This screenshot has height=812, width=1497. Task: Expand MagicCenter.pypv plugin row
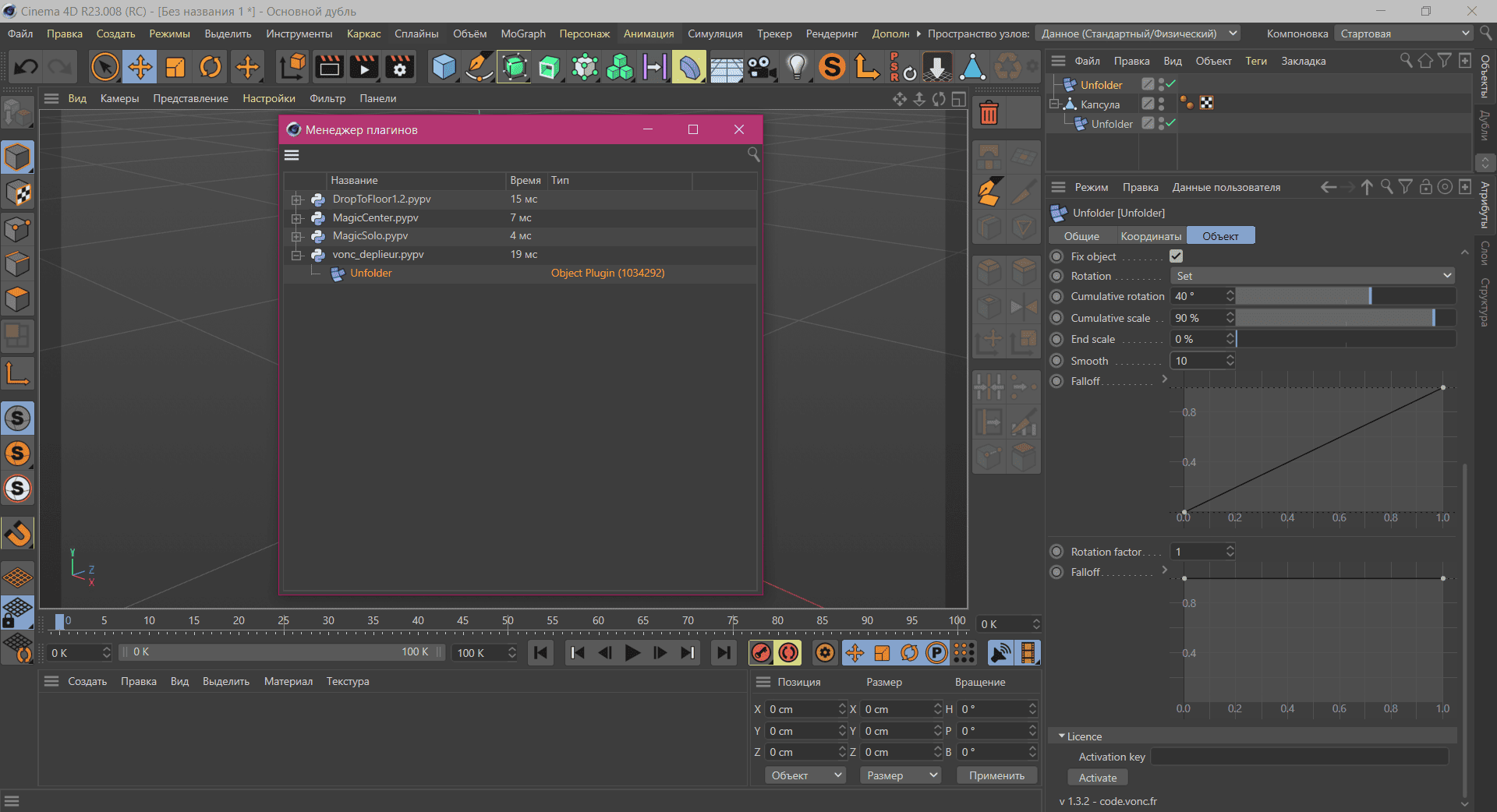pyautogui.click(x=296, y=218)
